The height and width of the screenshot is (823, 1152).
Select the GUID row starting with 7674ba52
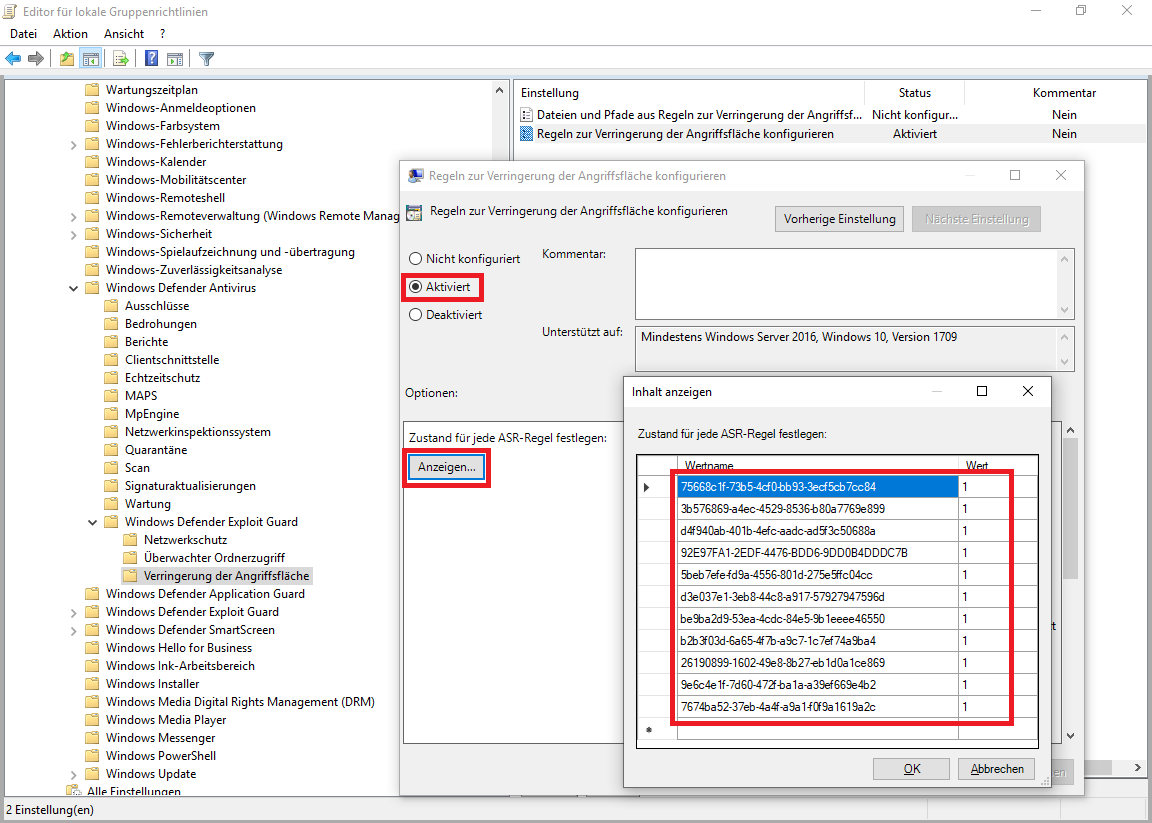pyautogui.click(x=818, y=707)
